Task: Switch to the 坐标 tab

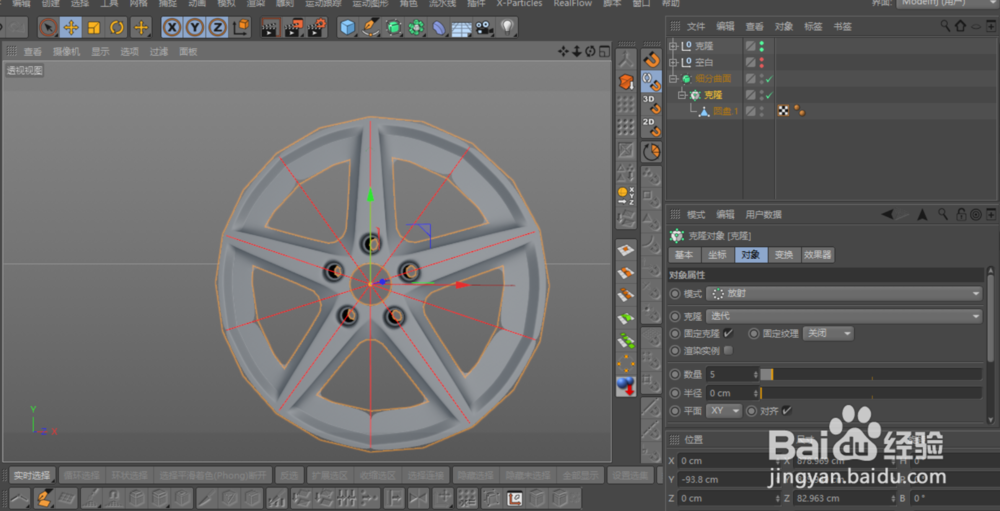Action: click(x=717, y=255)
